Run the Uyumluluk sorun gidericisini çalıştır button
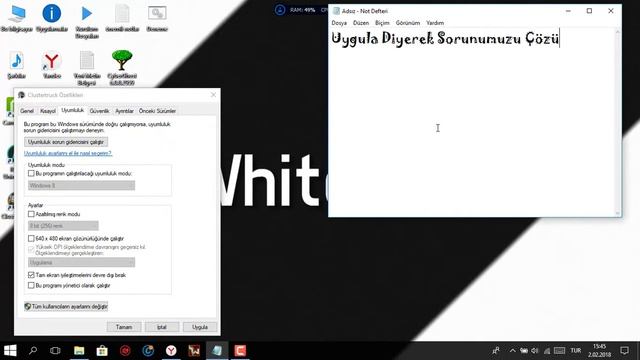The width and height of the screenshot is (640, 360). (66, 142)
